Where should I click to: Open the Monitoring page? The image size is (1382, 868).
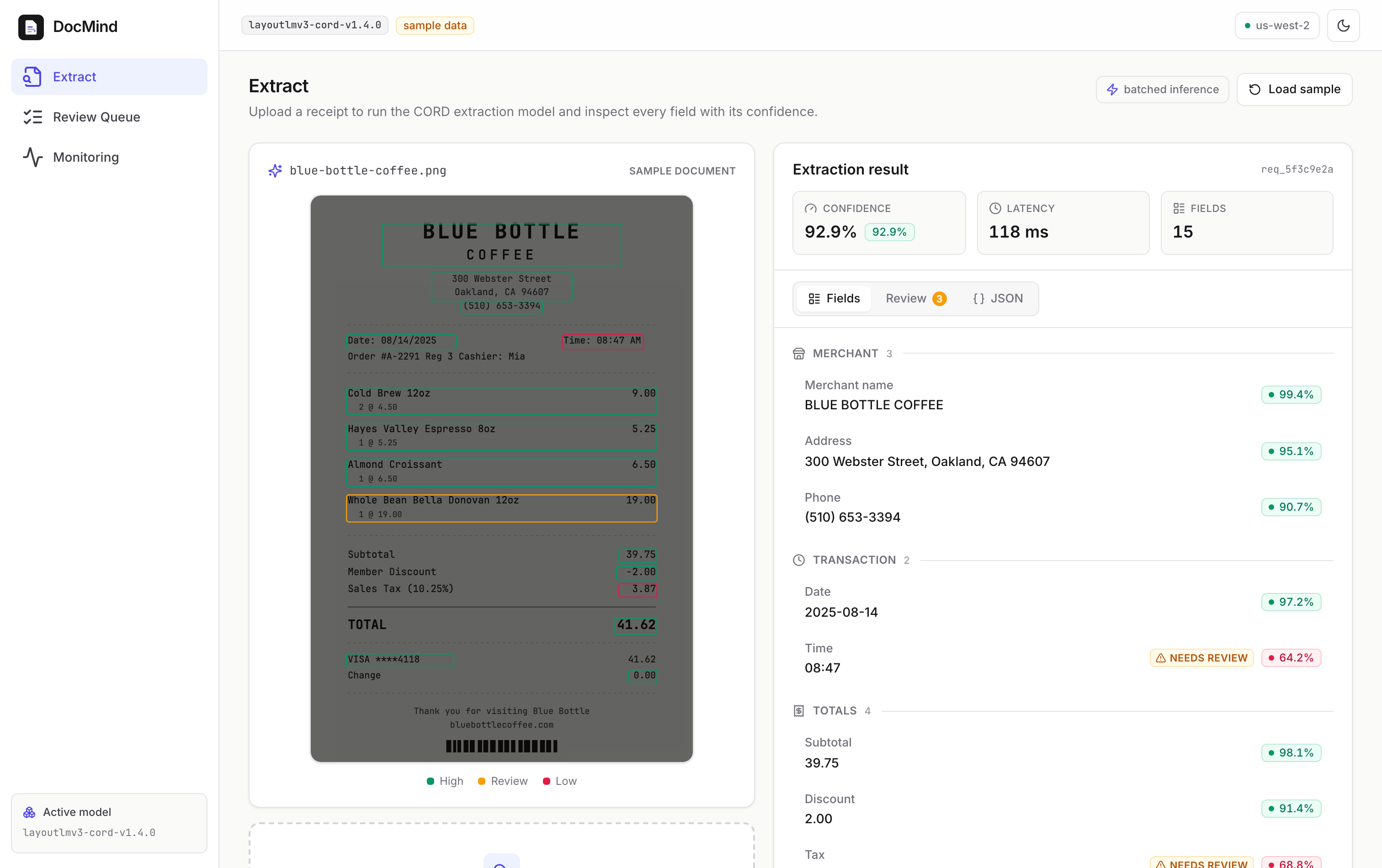109,157
